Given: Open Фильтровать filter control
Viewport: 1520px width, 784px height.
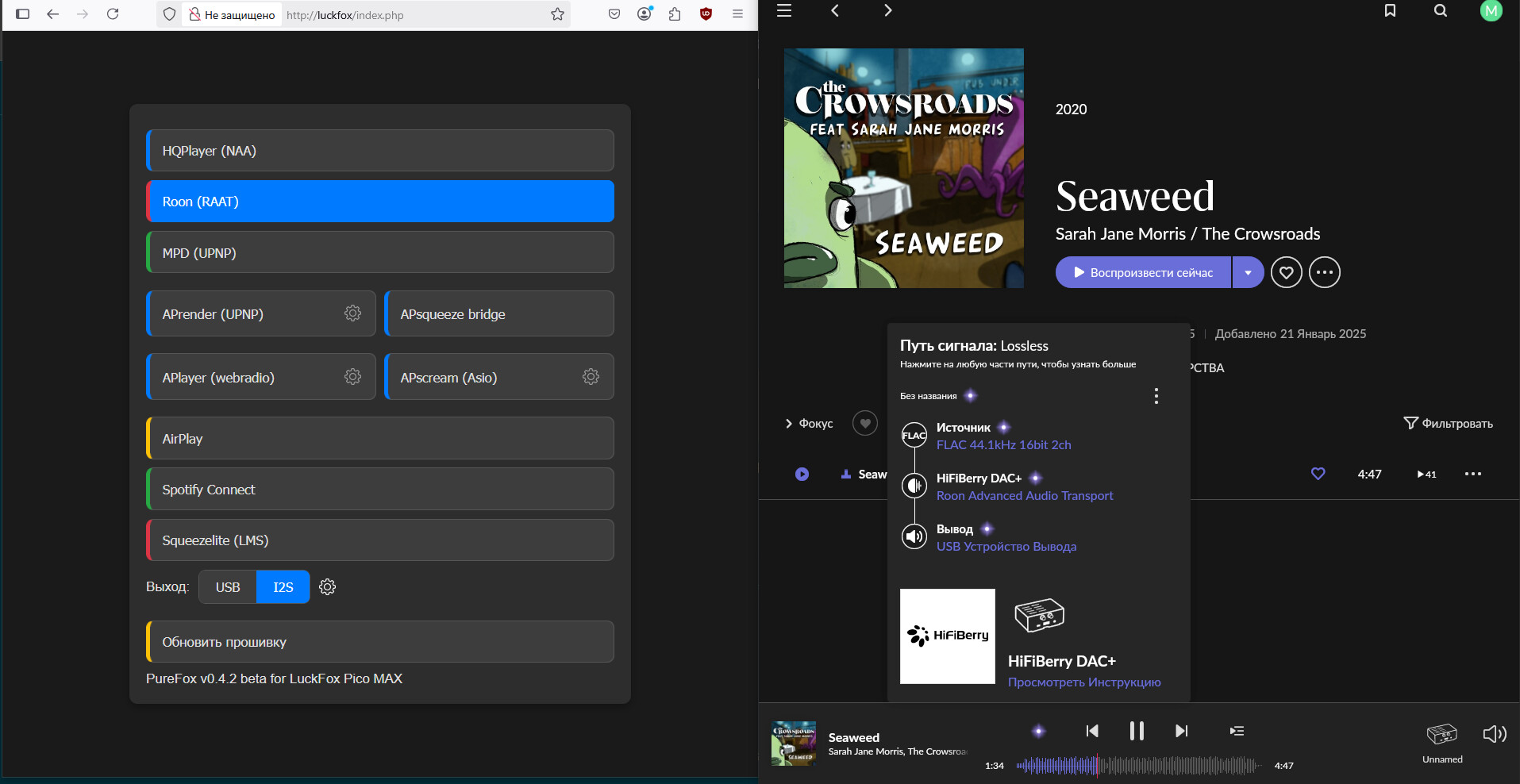Looking at the screenshot, I should 1449,423.
